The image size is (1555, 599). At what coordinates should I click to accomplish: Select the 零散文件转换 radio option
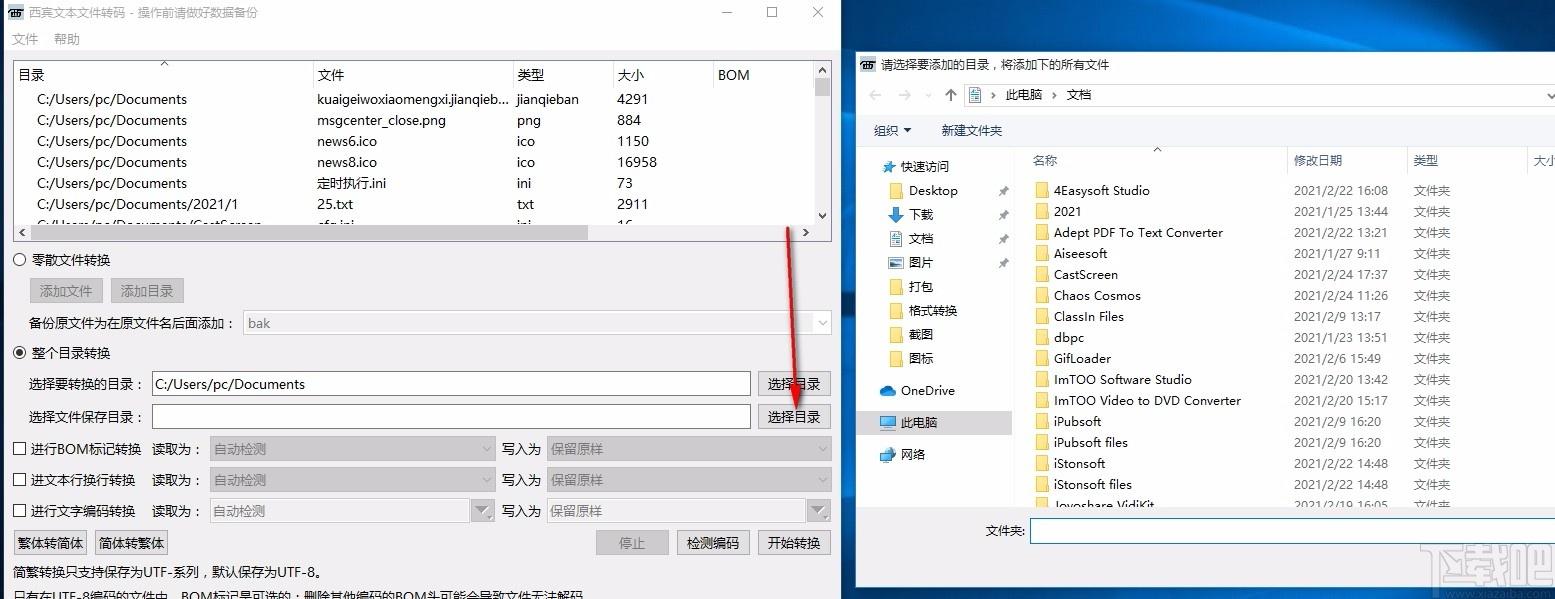tap(19, 260)
